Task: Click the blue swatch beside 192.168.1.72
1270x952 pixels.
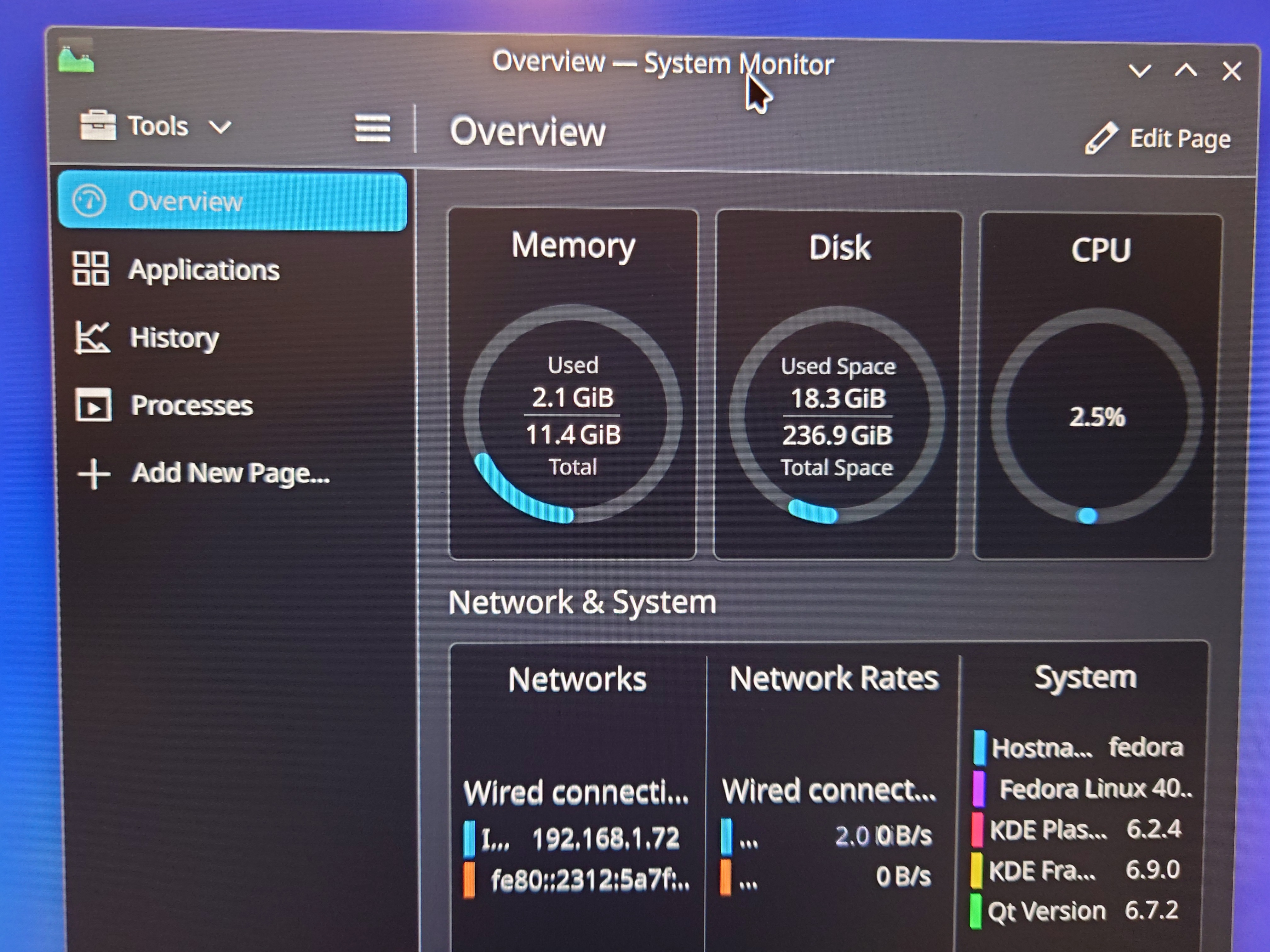Action: pos(469,839)
